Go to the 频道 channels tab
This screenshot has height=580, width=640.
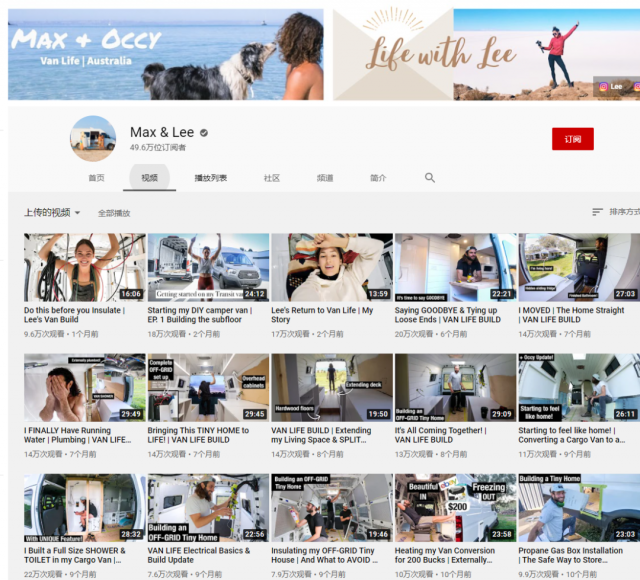325,178
